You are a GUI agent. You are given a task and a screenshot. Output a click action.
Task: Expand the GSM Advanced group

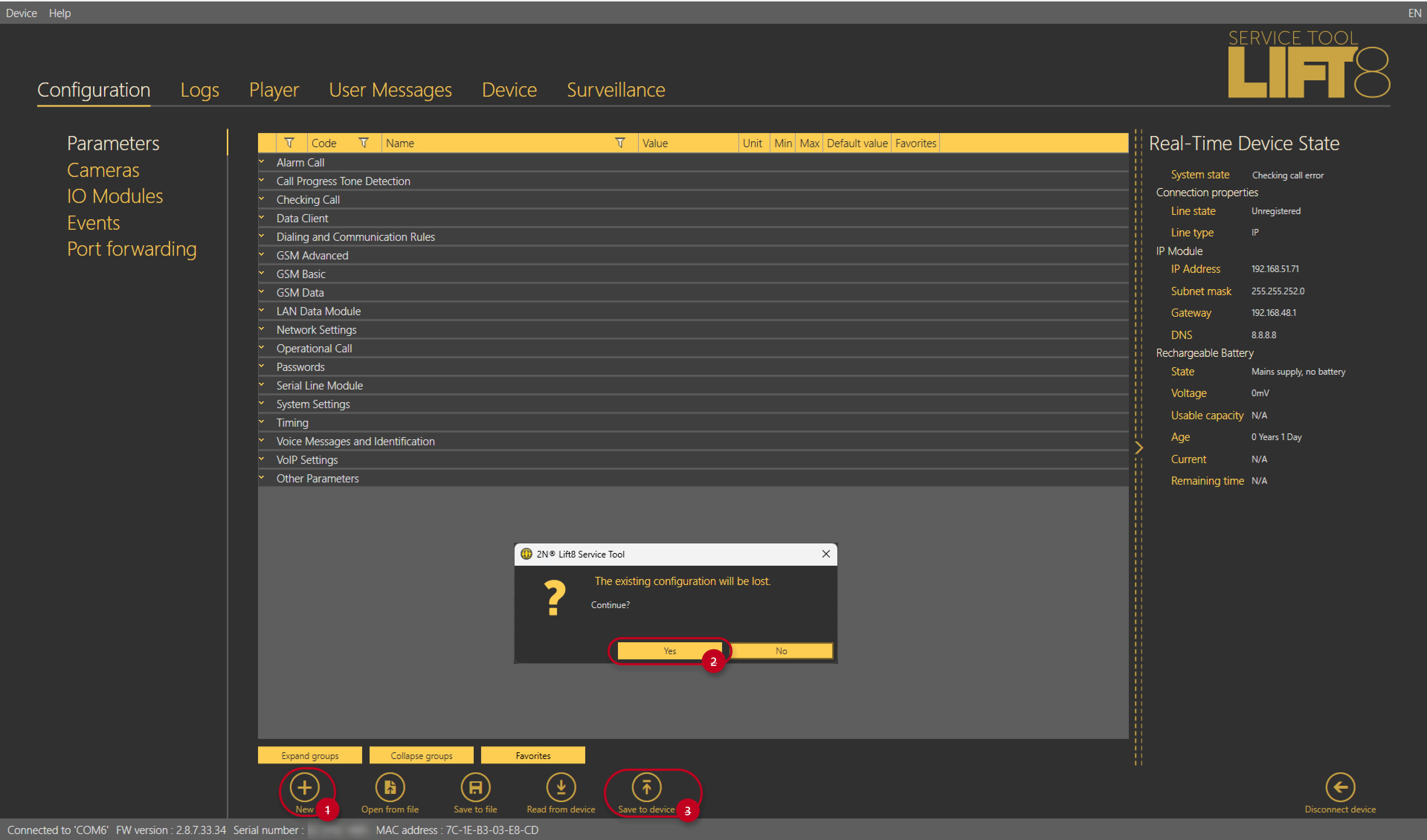(x=262, y=255)
